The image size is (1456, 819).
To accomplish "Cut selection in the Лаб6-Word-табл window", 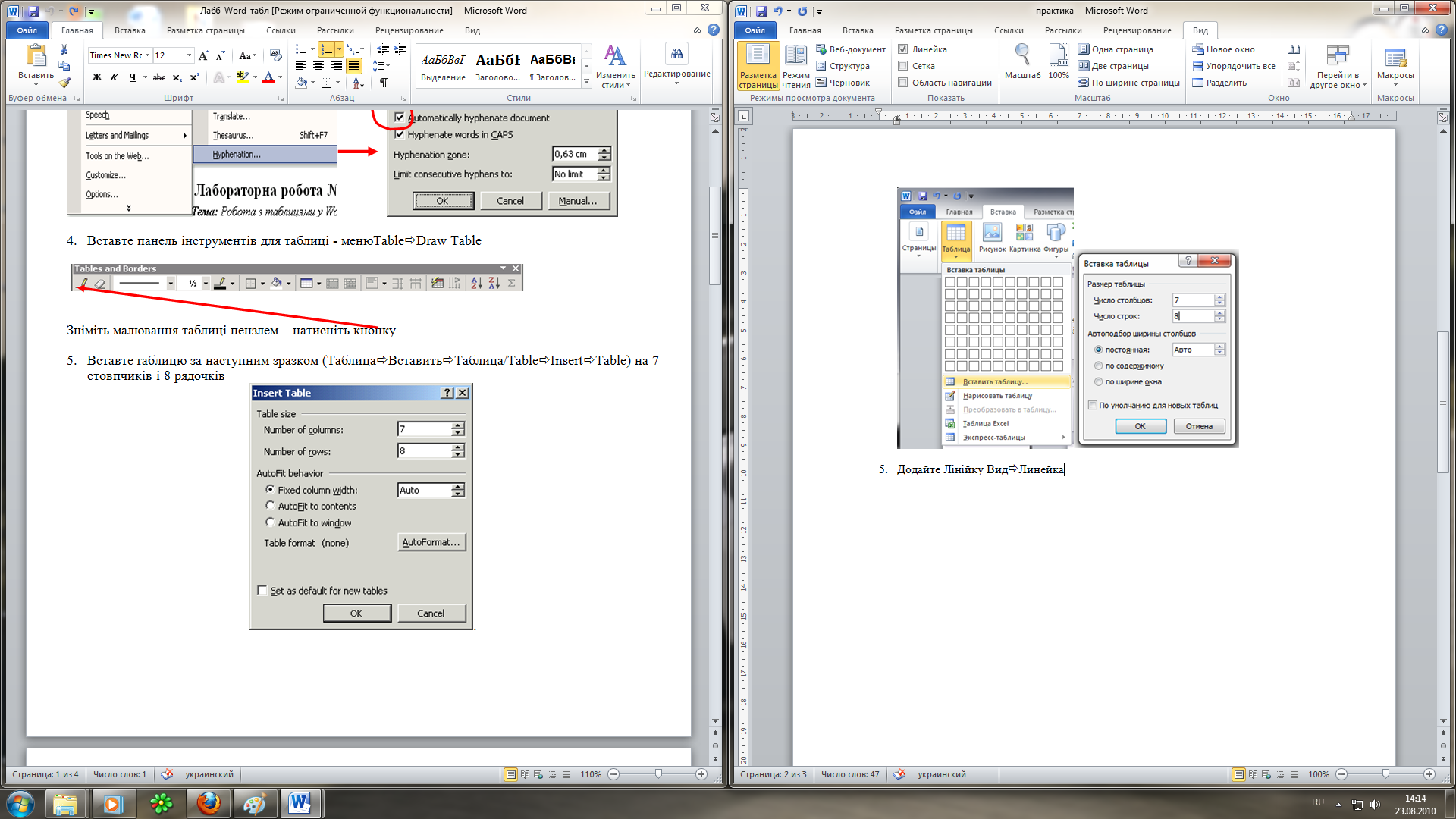I will [x=64, y=50].
